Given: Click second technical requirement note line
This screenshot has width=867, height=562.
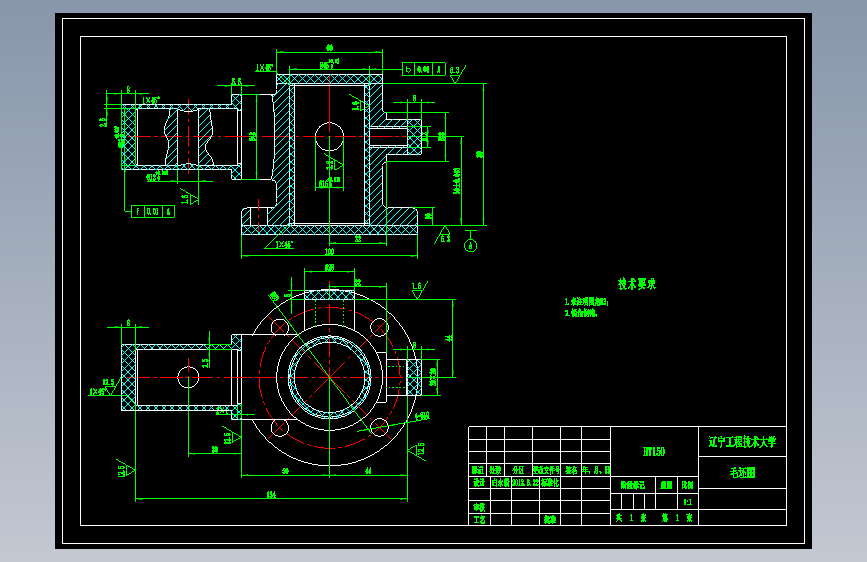Looking at the screenshot, I should pos(581,313).
